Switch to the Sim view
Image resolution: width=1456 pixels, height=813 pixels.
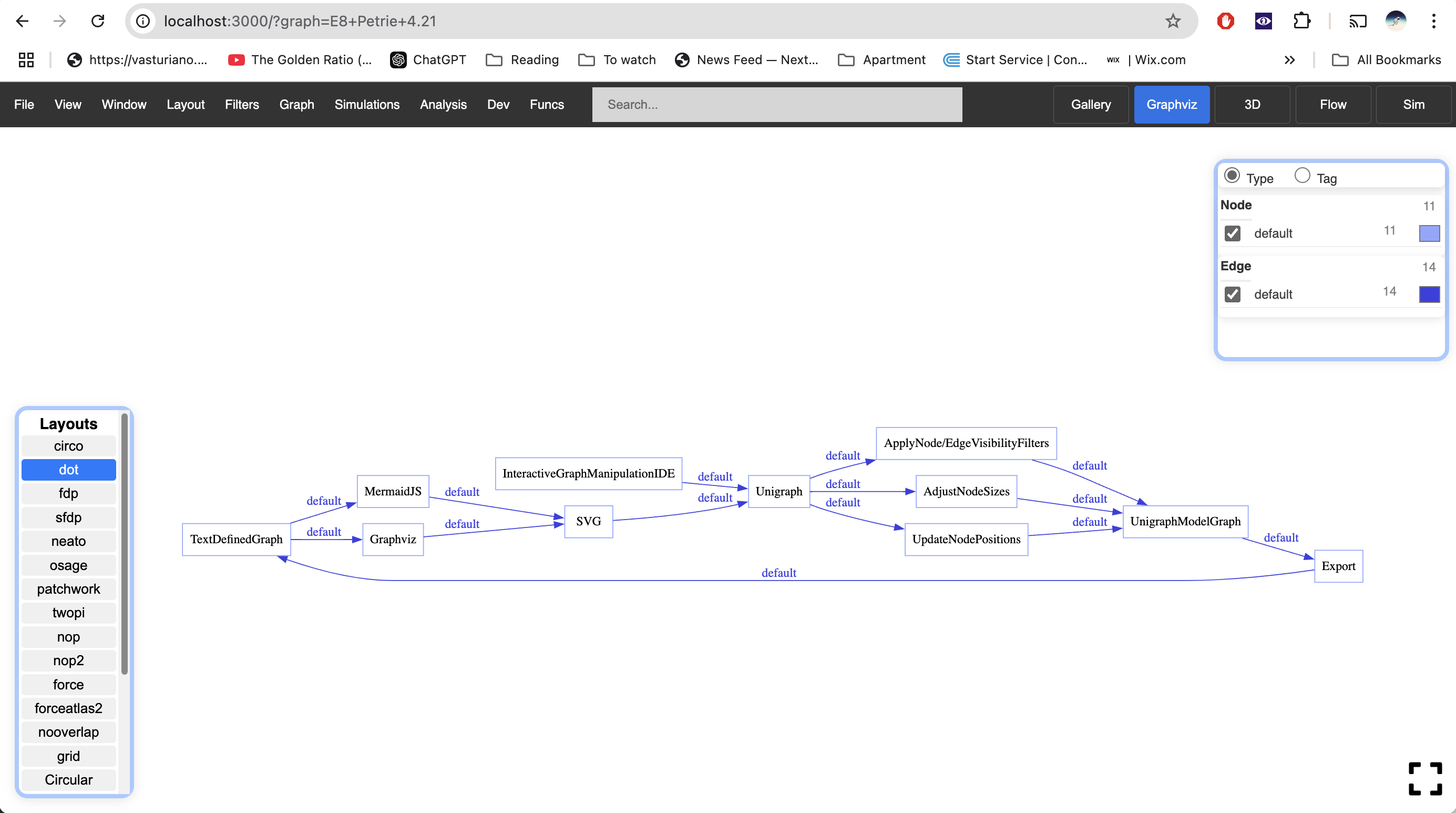1413,105
